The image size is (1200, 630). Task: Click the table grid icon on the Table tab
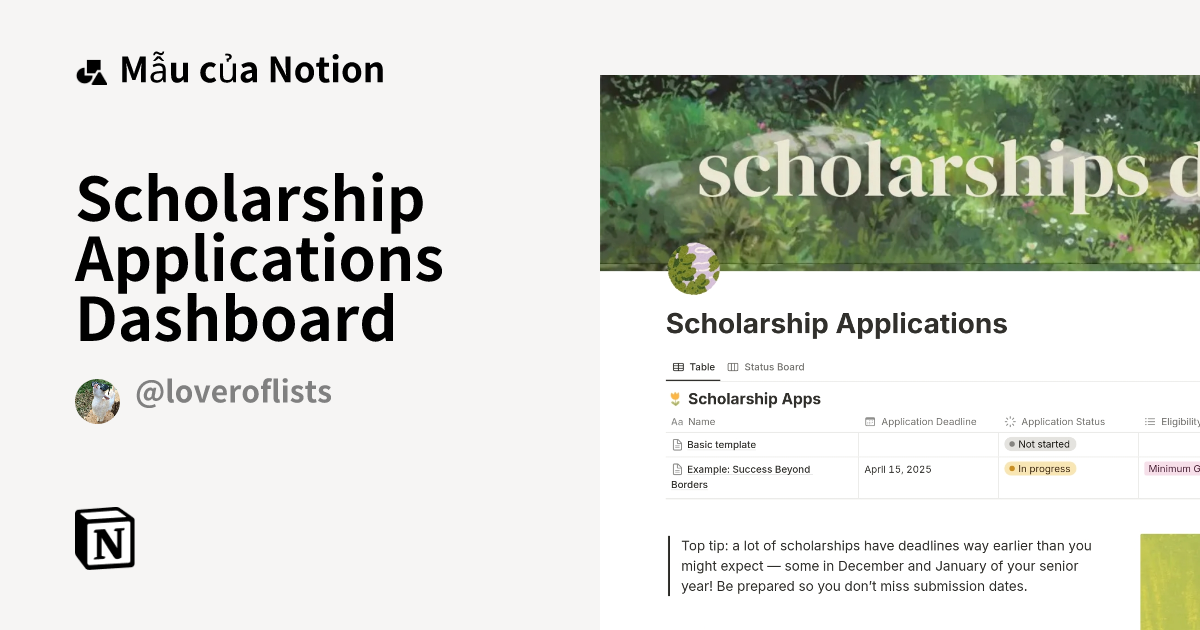[677, 367]
